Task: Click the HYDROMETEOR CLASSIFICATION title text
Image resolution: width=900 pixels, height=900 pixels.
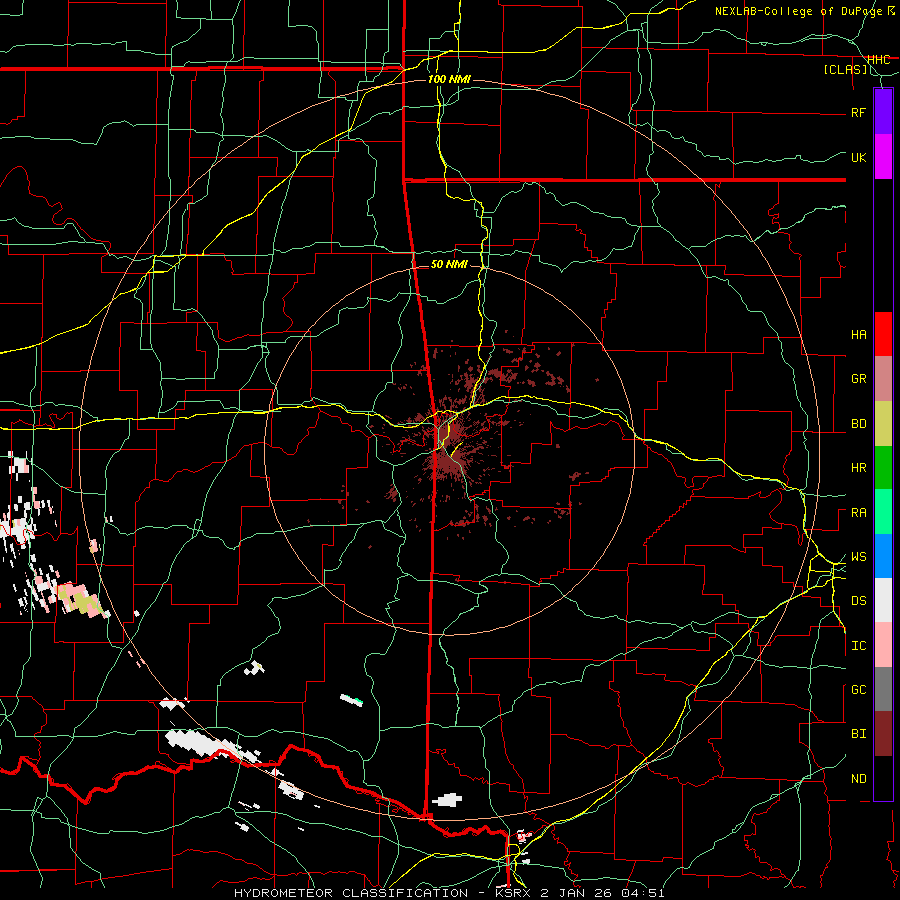Action: 351,893
